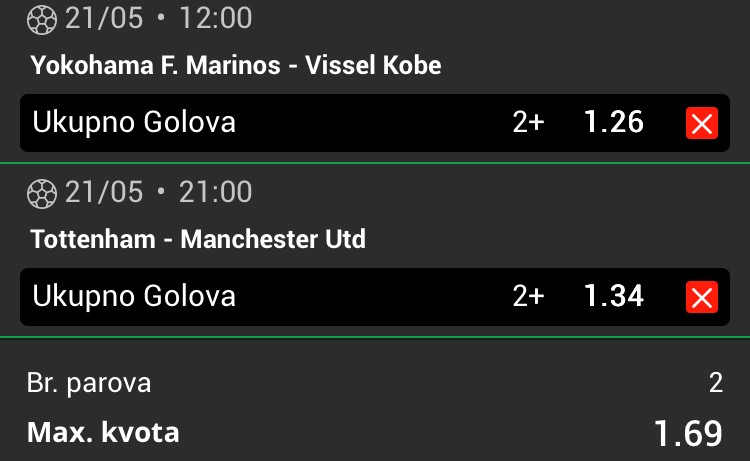Click the 2+ pick for Tottenham match
The width and height of the screenshot is (750, 461).
(528, 296)
